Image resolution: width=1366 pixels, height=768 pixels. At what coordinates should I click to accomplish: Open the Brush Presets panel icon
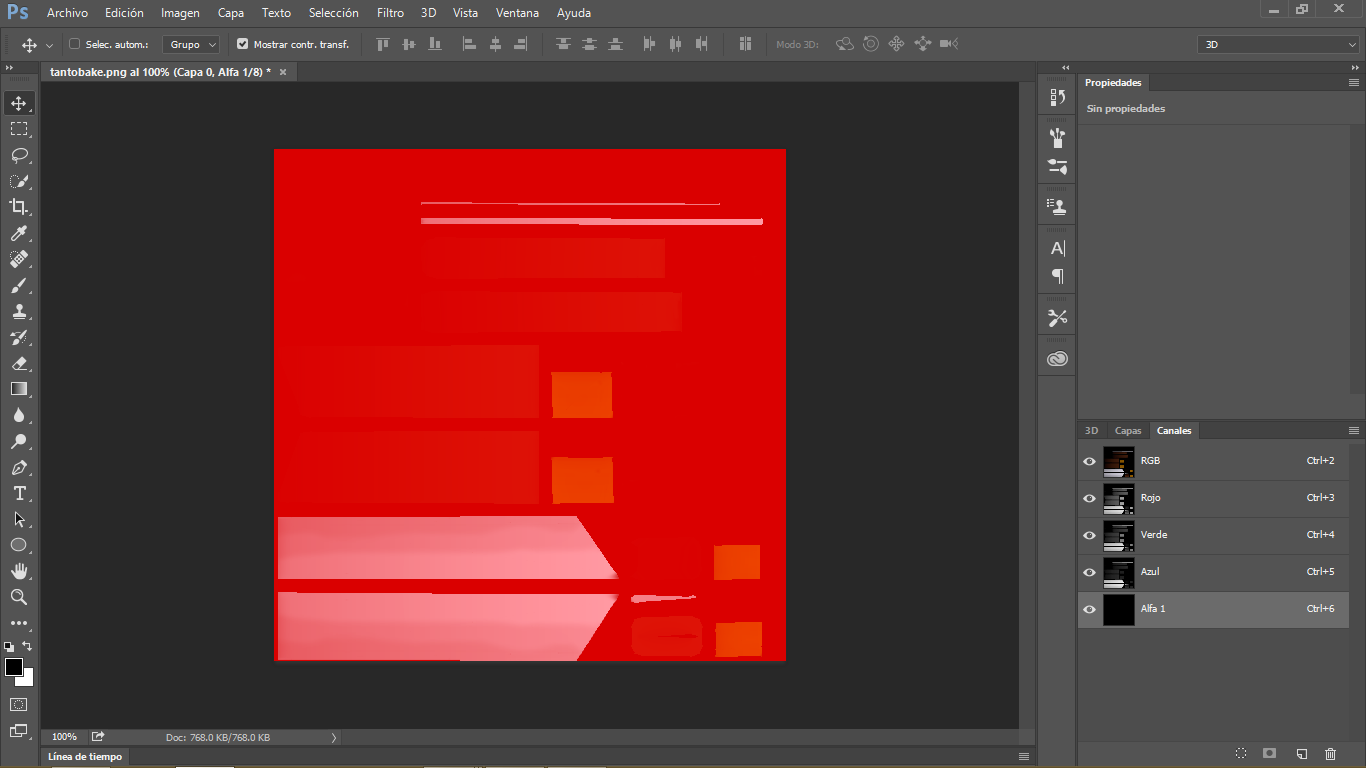tap(1058, 138)
